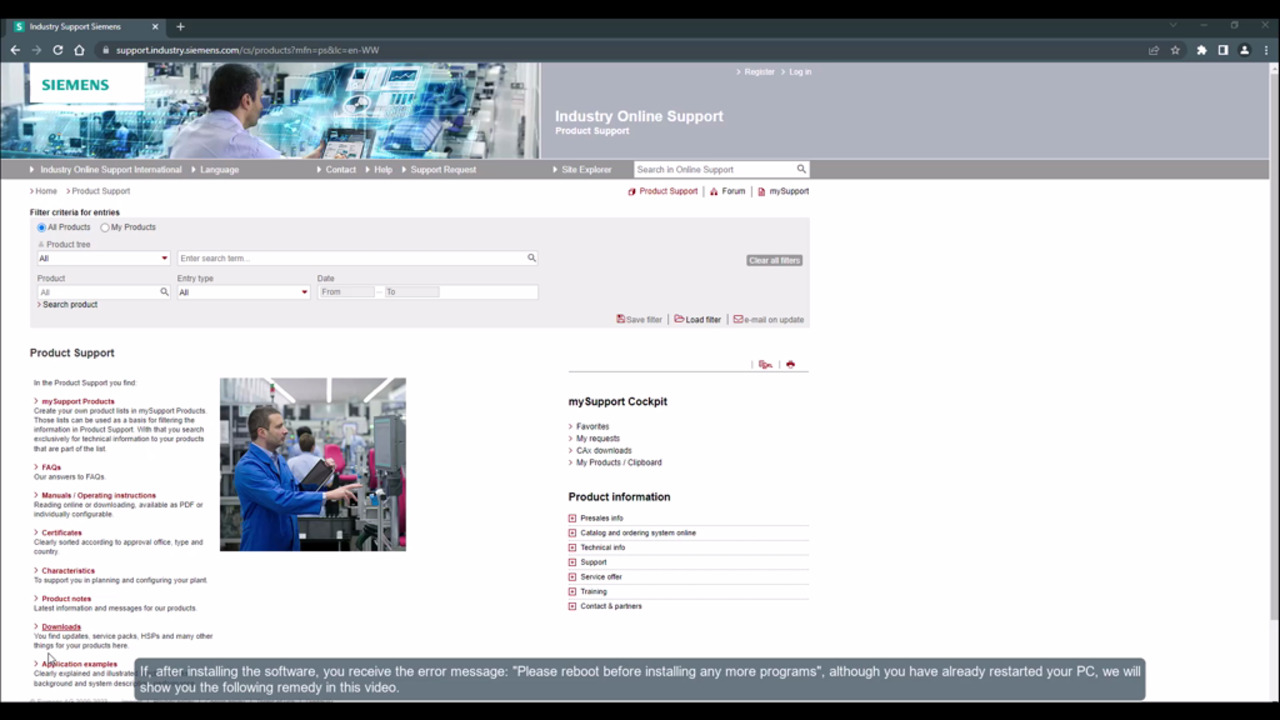Open the Chrome extensions puzzle icon

pyautogui.click(x=1201, y=50)
